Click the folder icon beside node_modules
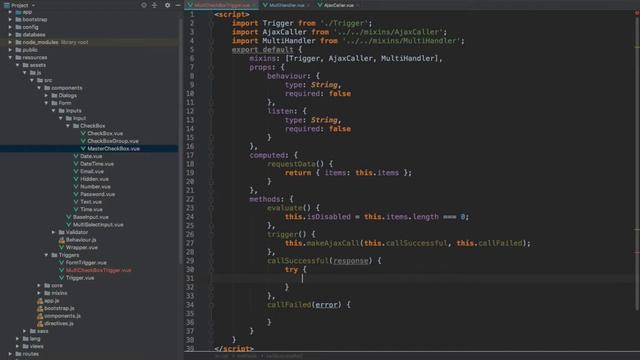This screenshot has height=360, width=640. click(x=18, y=42)
